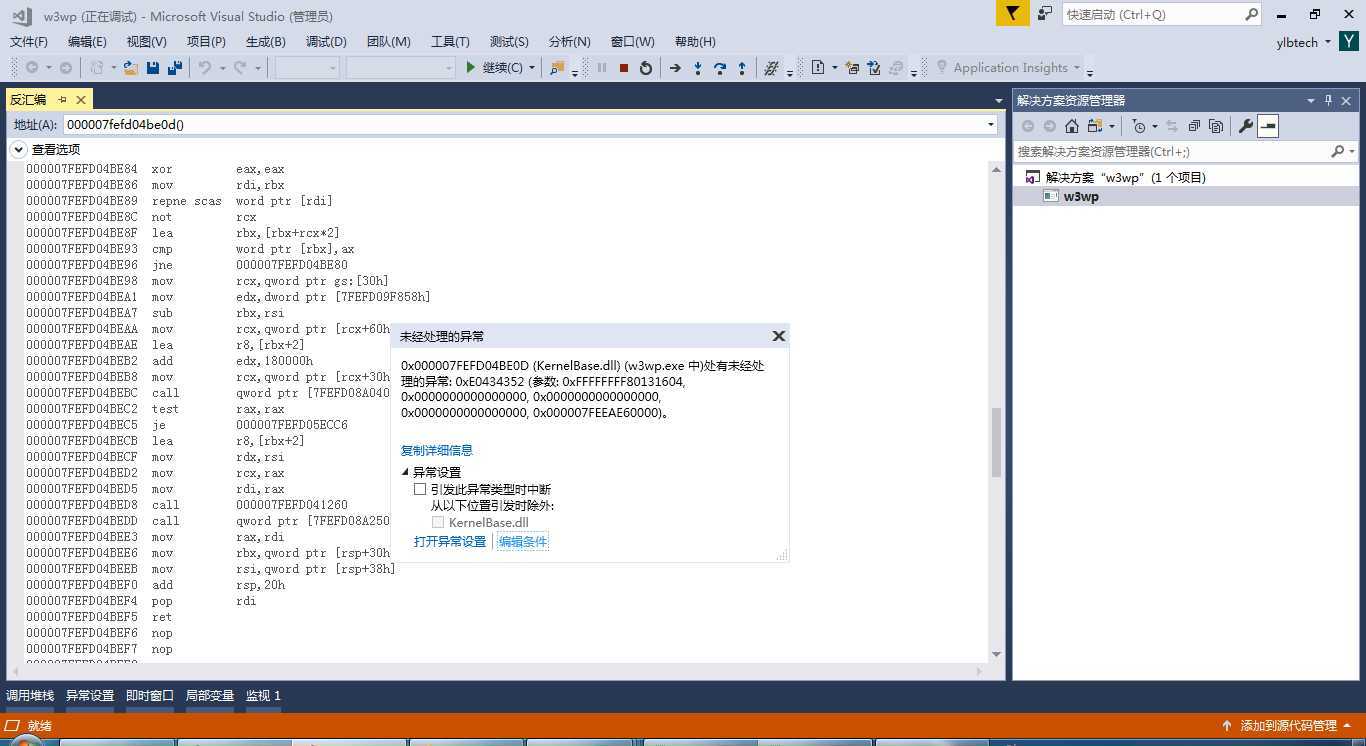Click Copy Details link
Image resolution: width=1366 pixels, height=746 pixels.
coord(437,450)
